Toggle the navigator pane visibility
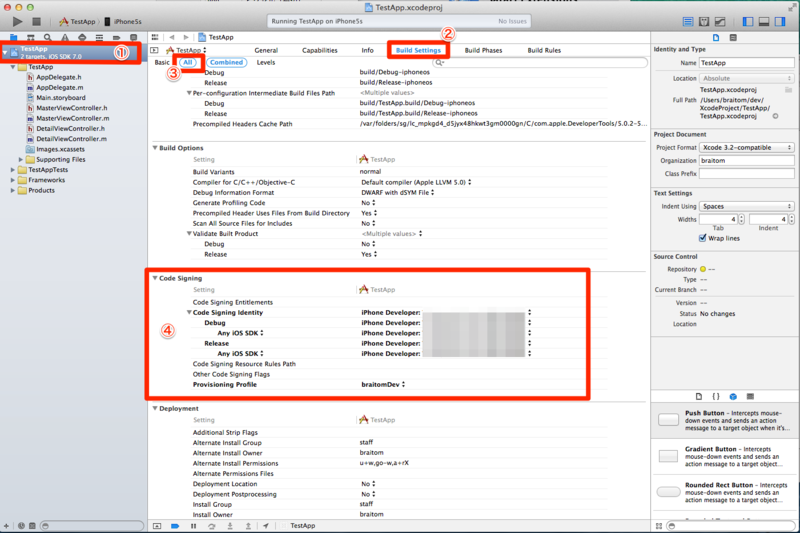800x533 pixels. tap(748, 21)
